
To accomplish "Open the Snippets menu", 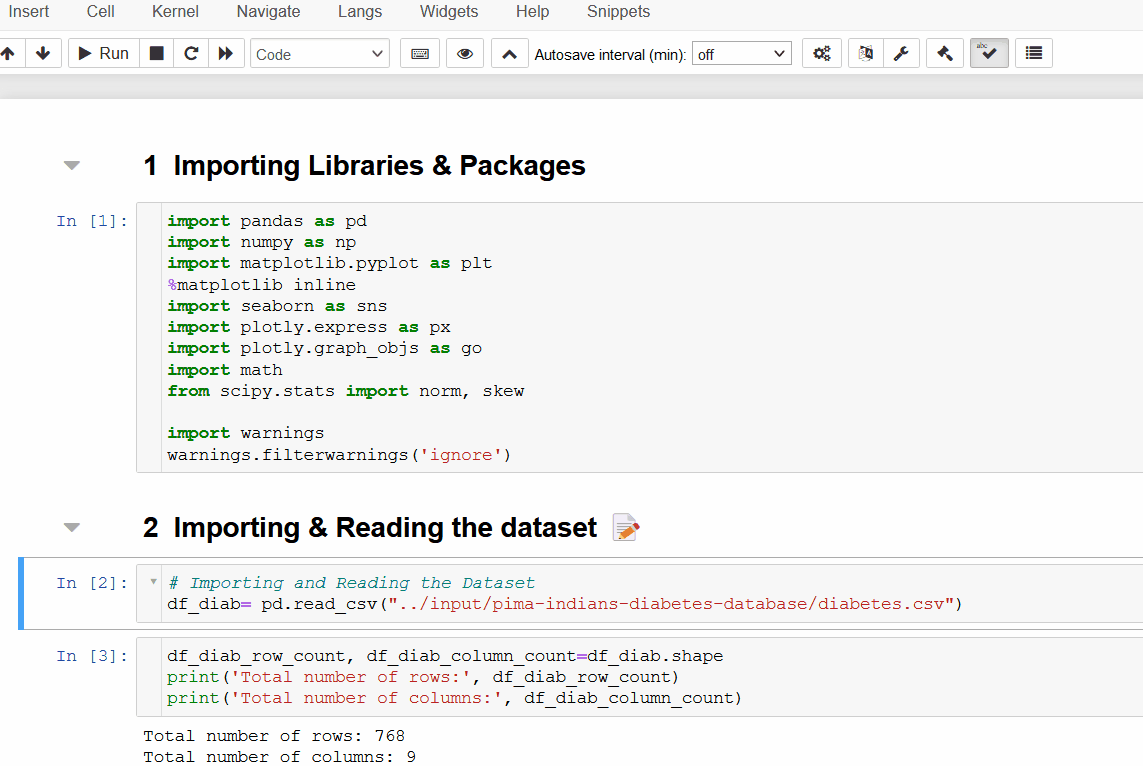I will coord(618,12).
